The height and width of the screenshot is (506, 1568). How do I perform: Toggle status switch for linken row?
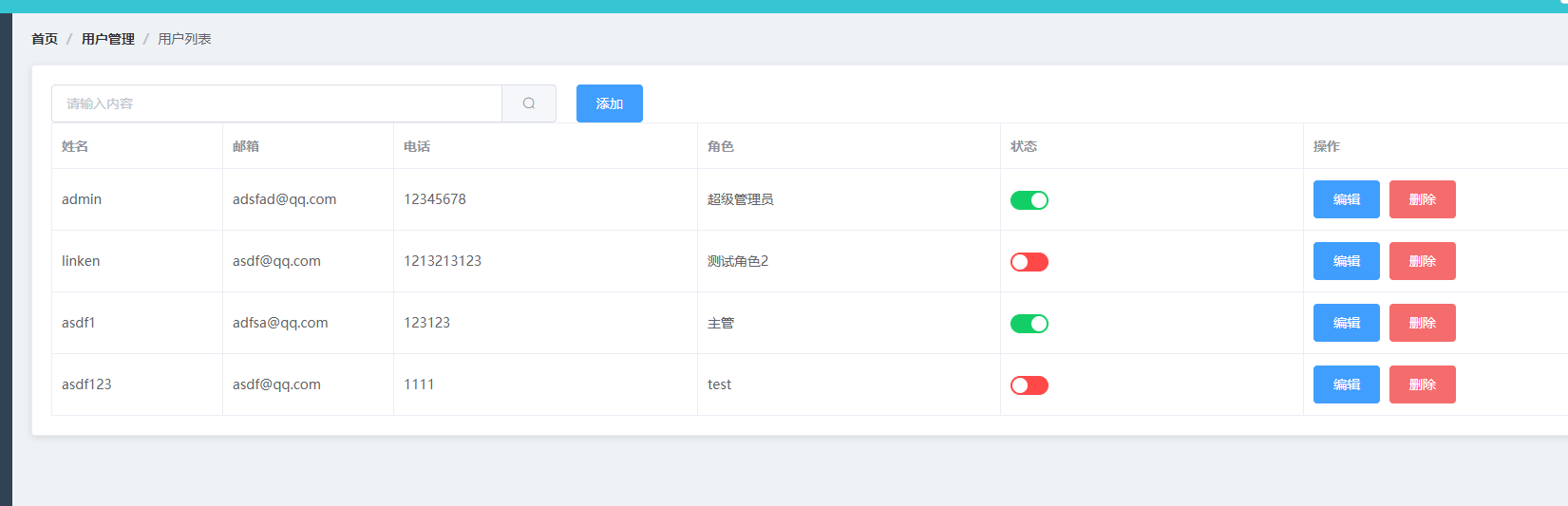tap(1030, 262)
